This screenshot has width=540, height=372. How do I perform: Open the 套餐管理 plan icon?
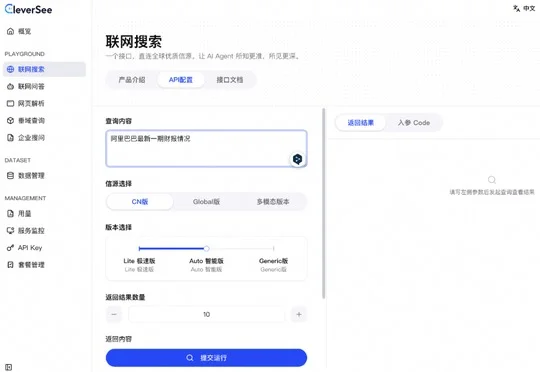click(x=10, y=265)
